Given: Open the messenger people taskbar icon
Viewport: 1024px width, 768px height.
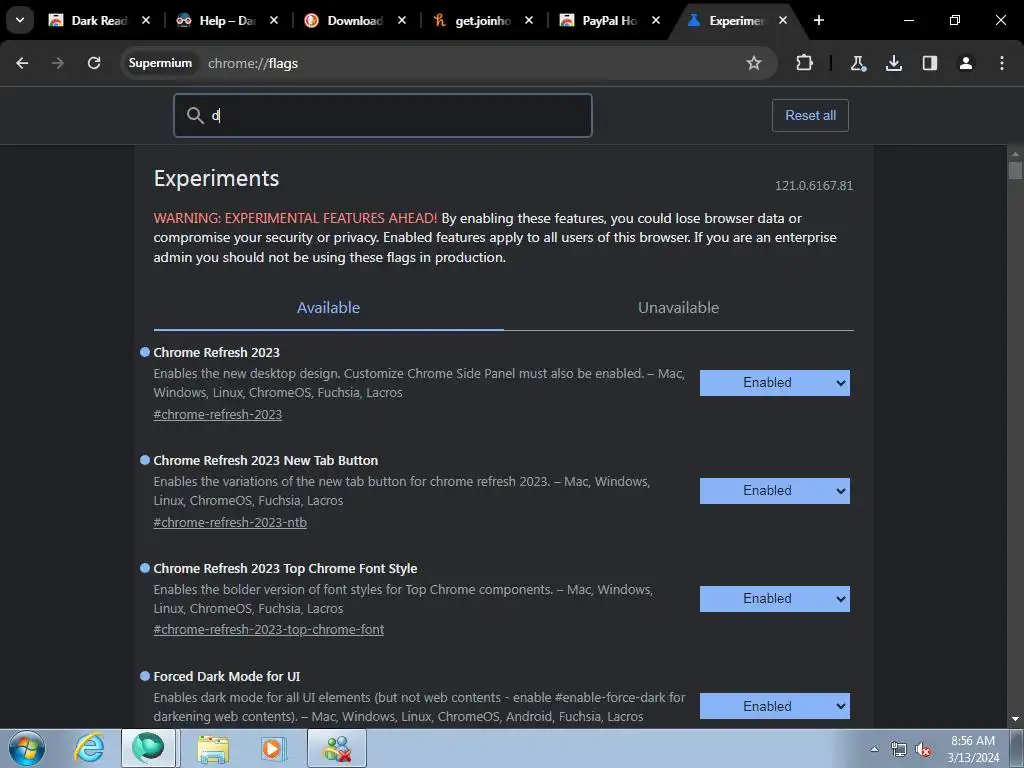Looking at the screenshot, I should tap(337, 748).
